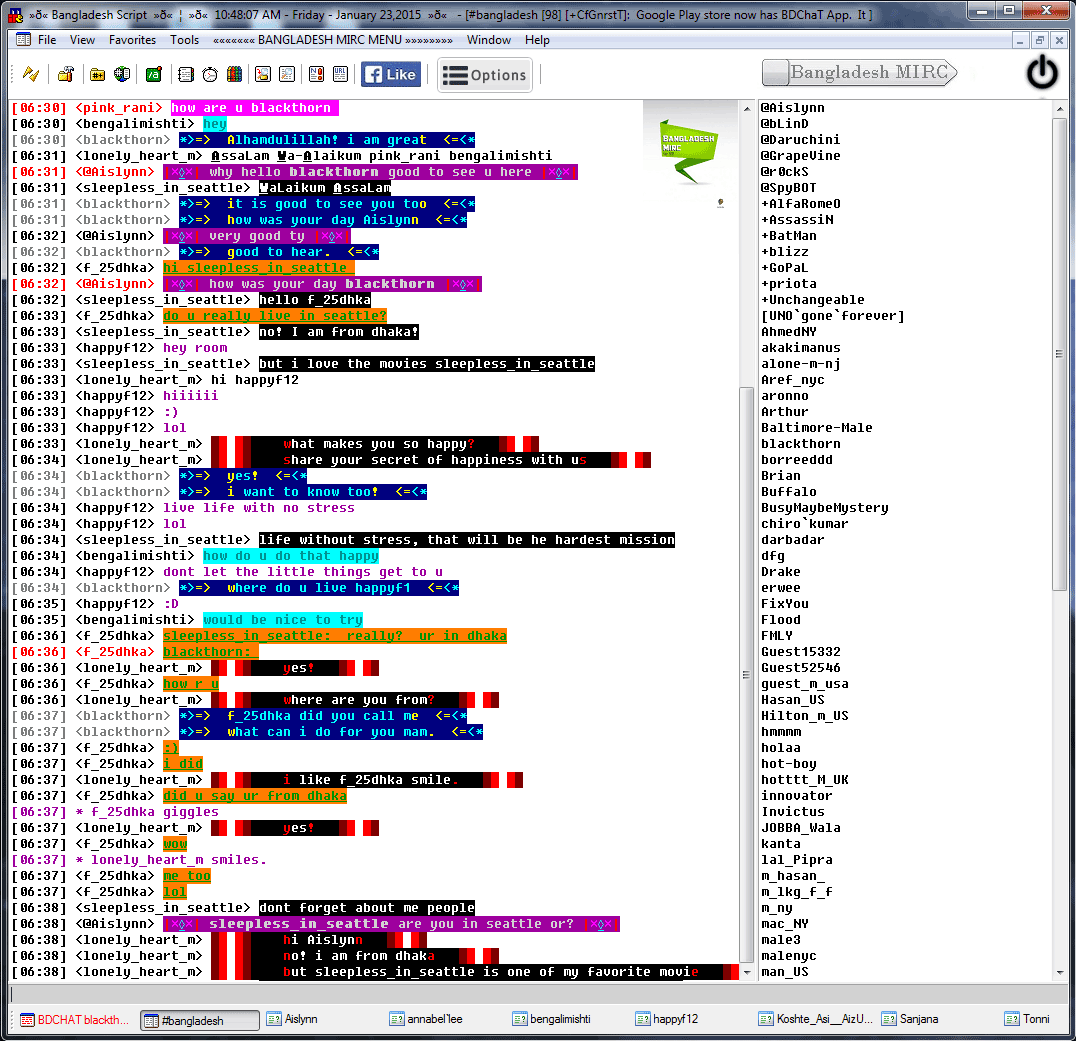Switch to the Koshte_Asi__AizU query tab
This screenshot has height=1041, width=1076.
point(815,1020)
